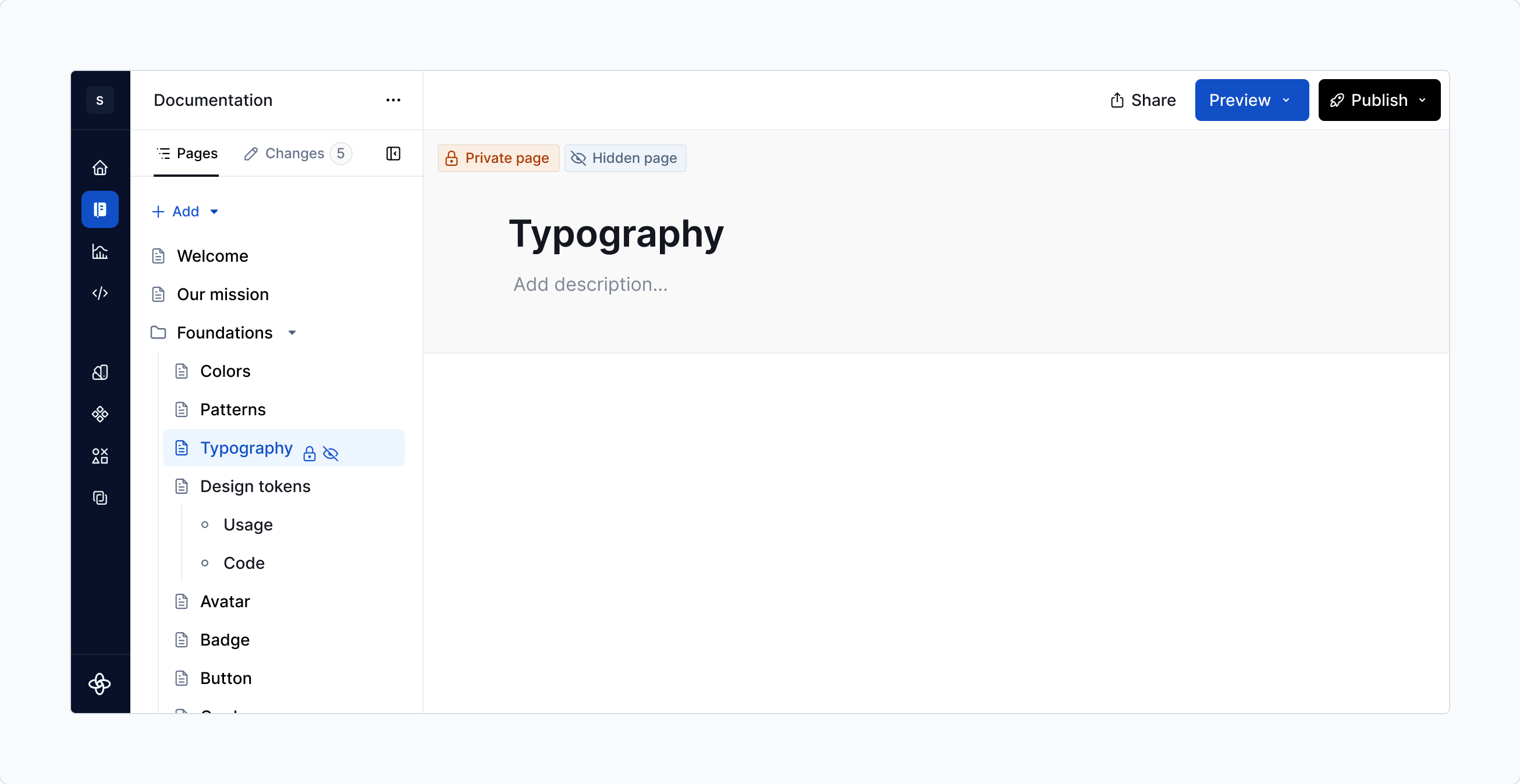Image resolution: width=1520 pixels, height=784 pixels.
Task: Click the Colors page document icon
Action: coord(182,371)
